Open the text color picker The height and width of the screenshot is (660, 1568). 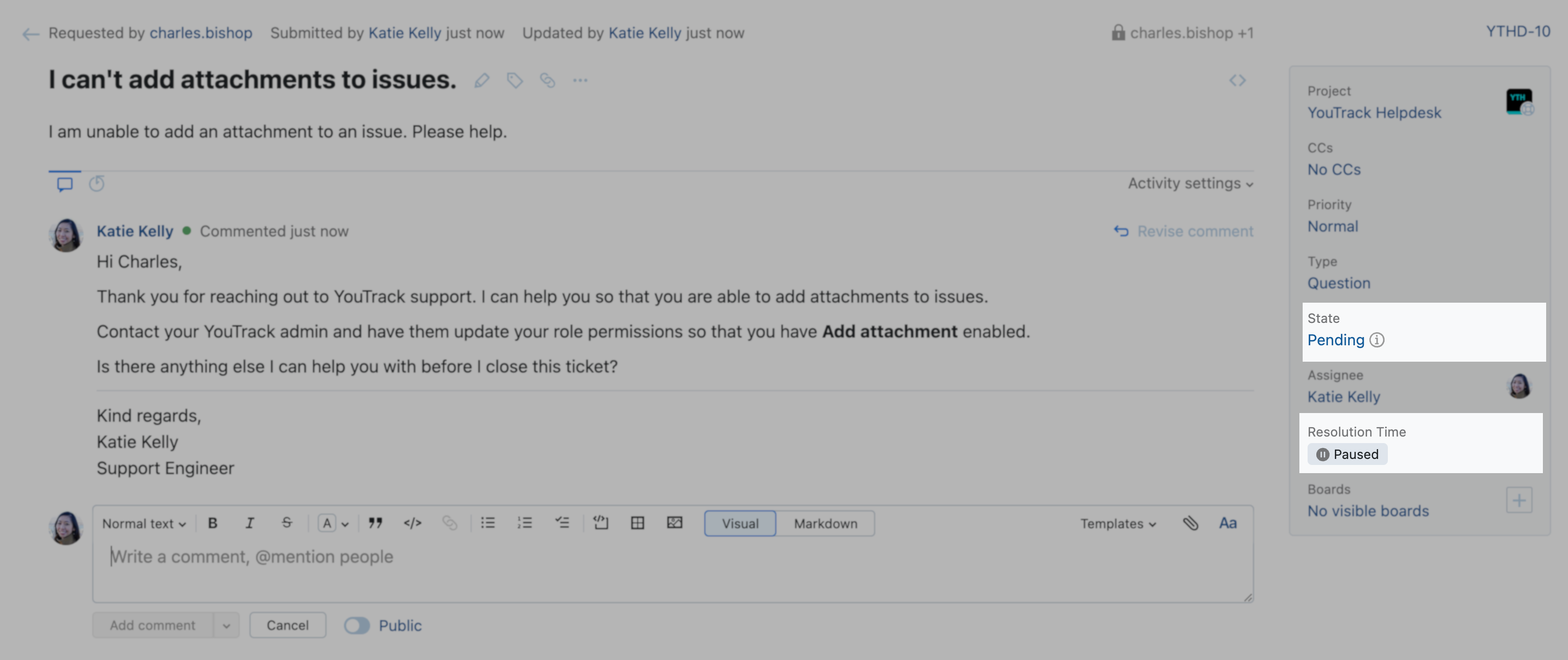click(x=333, y=523)
